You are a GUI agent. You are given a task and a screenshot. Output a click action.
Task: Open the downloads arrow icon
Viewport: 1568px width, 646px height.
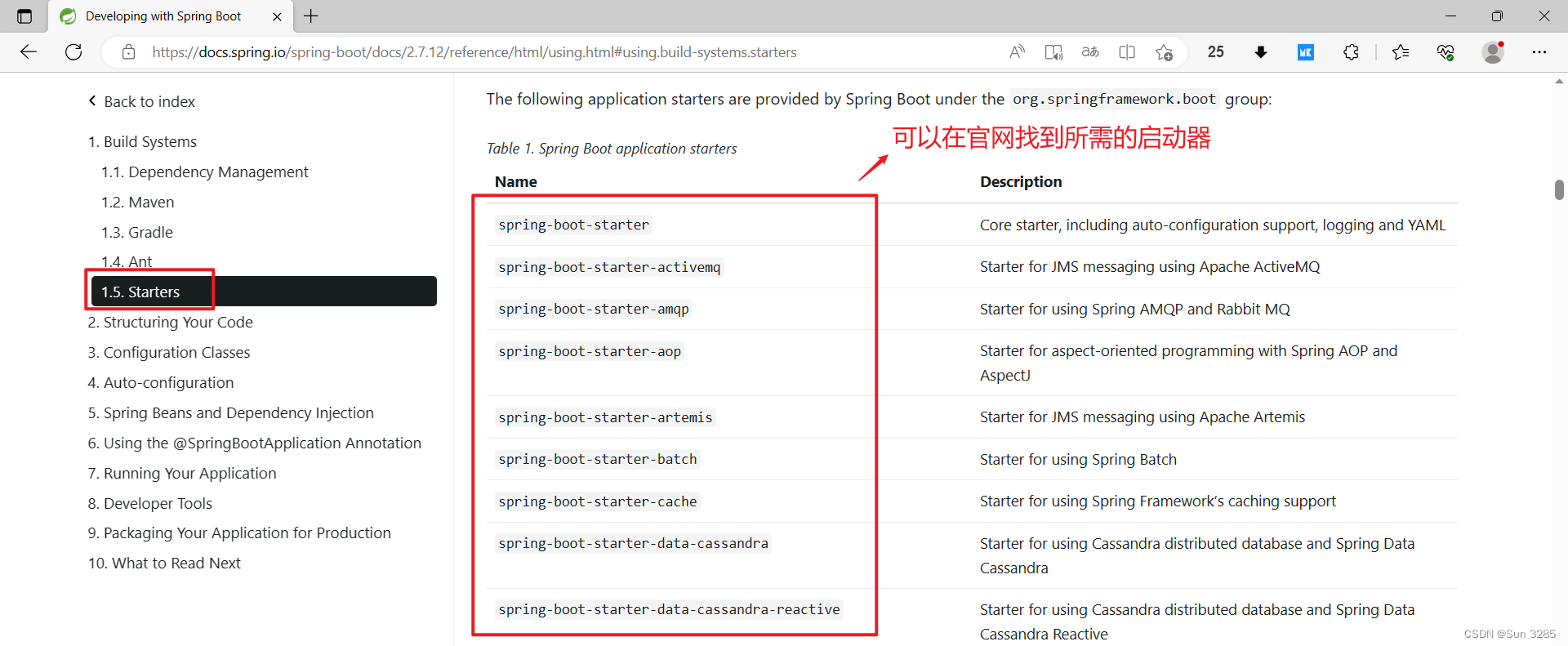(x=1261, y=52)
